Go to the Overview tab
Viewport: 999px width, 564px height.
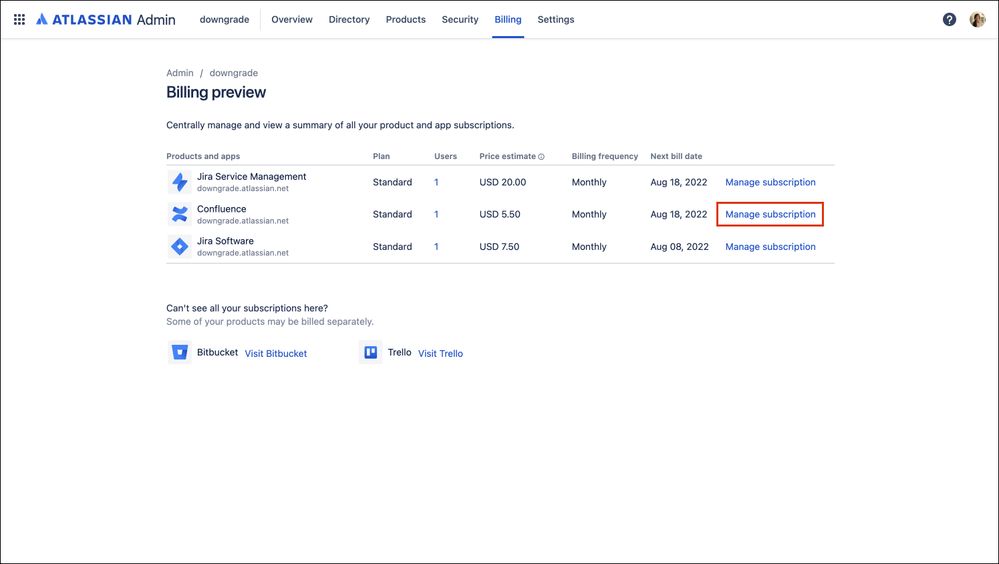click(292, 20)
